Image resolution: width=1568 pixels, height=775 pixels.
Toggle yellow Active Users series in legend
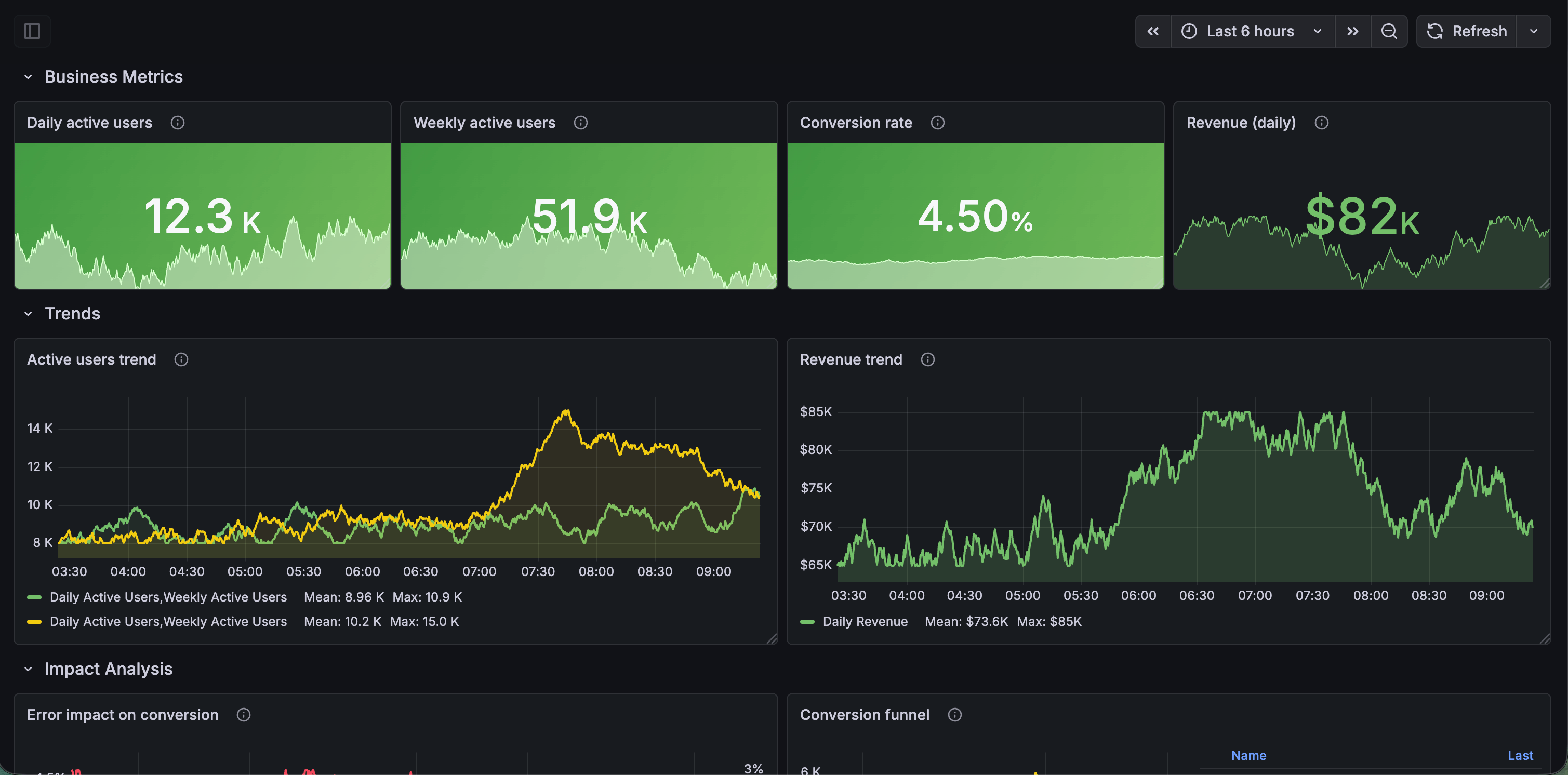tap(168, 621)
